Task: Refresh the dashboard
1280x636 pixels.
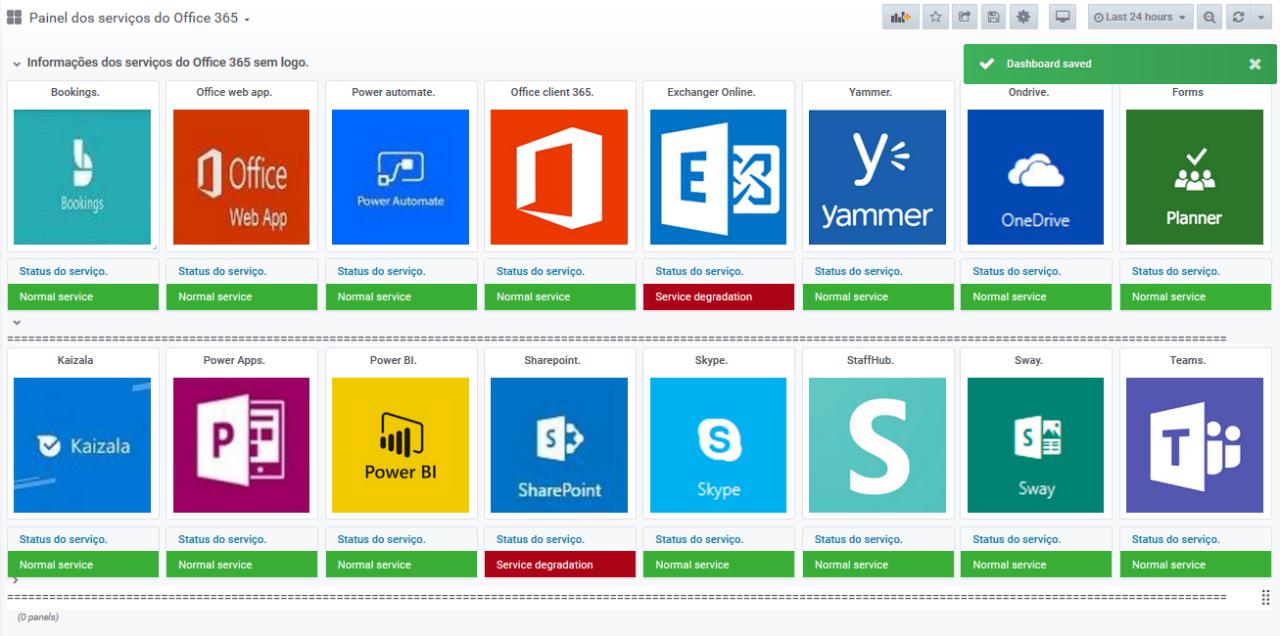Action: click(1239, 17)
